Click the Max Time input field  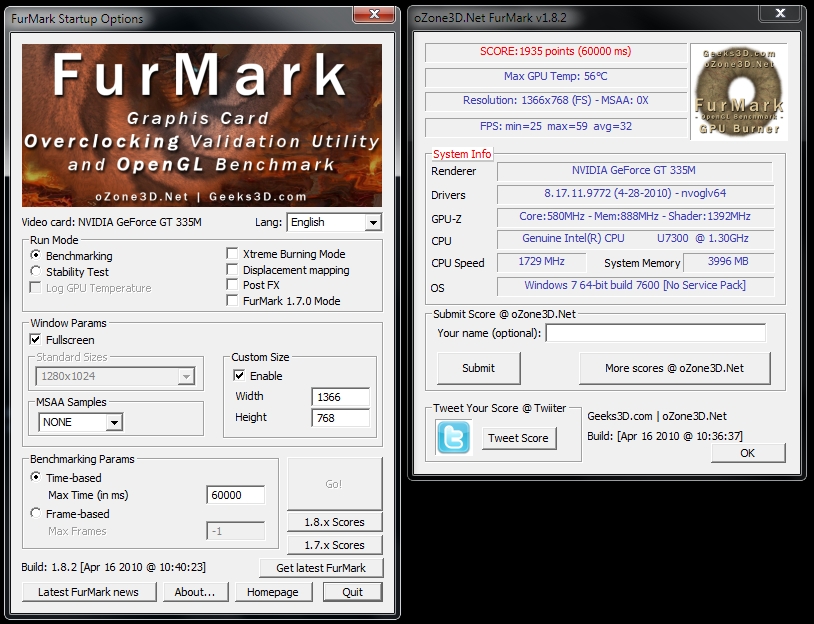pos(235,495)
